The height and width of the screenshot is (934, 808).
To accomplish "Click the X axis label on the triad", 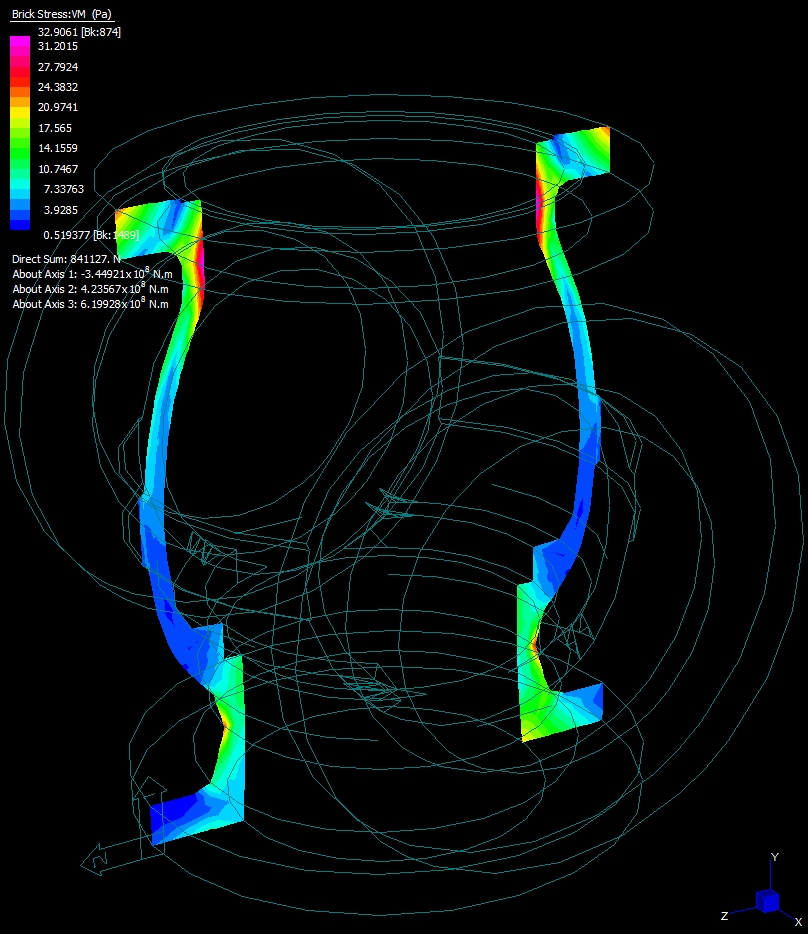I will coord(797,921).
